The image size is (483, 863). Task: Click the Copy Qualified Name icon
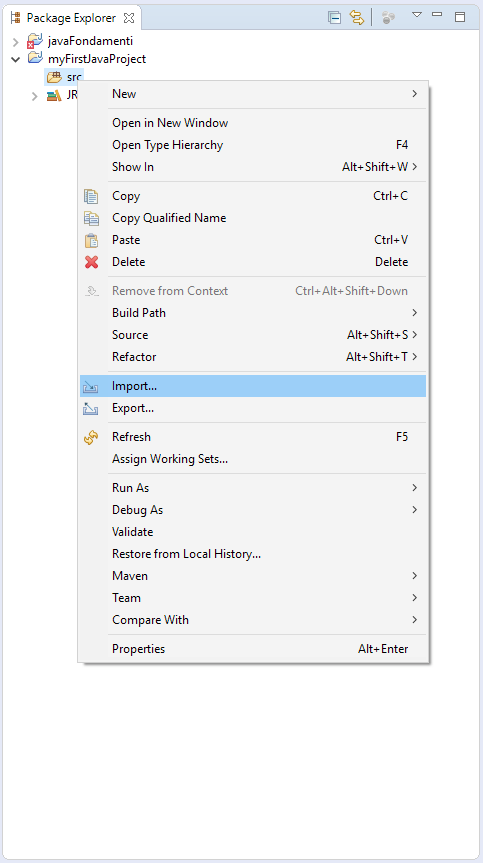pyautogui.click(x=91, y=218)
